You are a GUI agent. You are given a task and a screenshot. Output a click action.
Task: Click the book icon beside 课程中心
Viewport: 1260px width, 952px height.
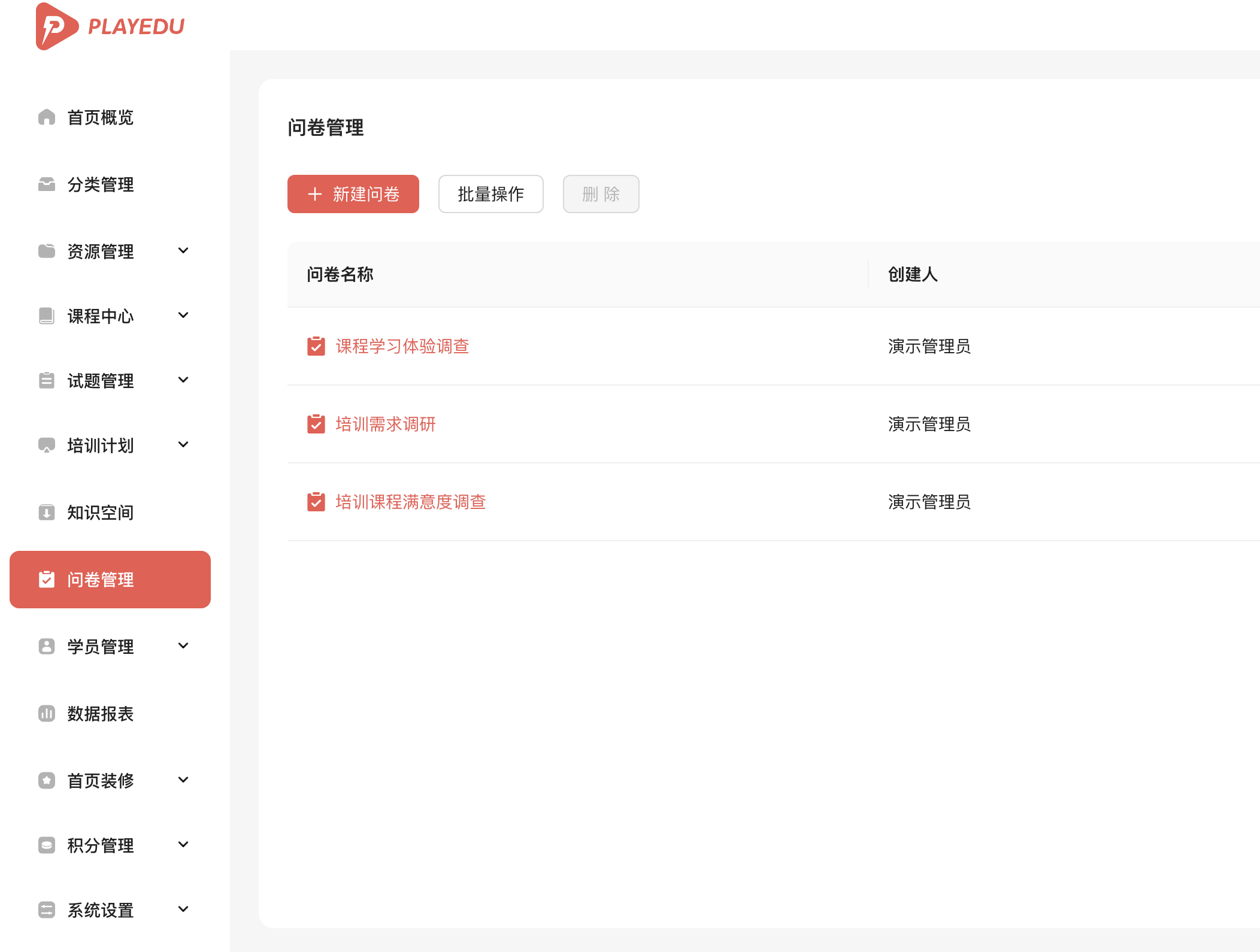(47, 316)
